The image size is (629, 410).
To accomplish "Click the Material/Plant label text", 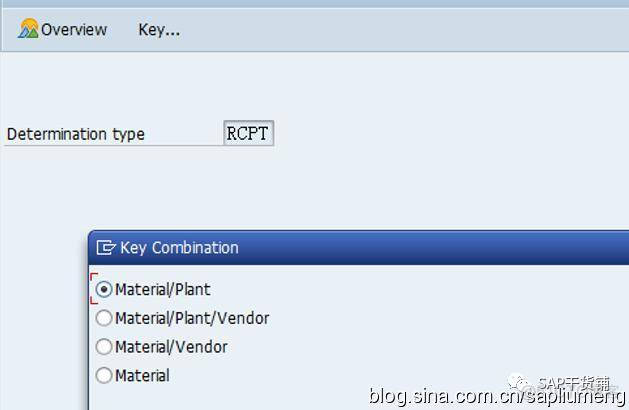I will [162, 290].
